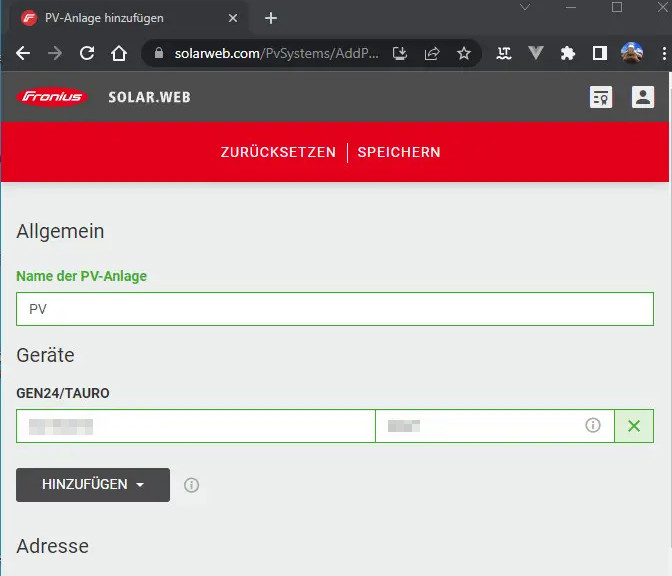Open the certificate badge icon in the header
Image resolution: width=672 pixels, height=576 pixels.
600,97
